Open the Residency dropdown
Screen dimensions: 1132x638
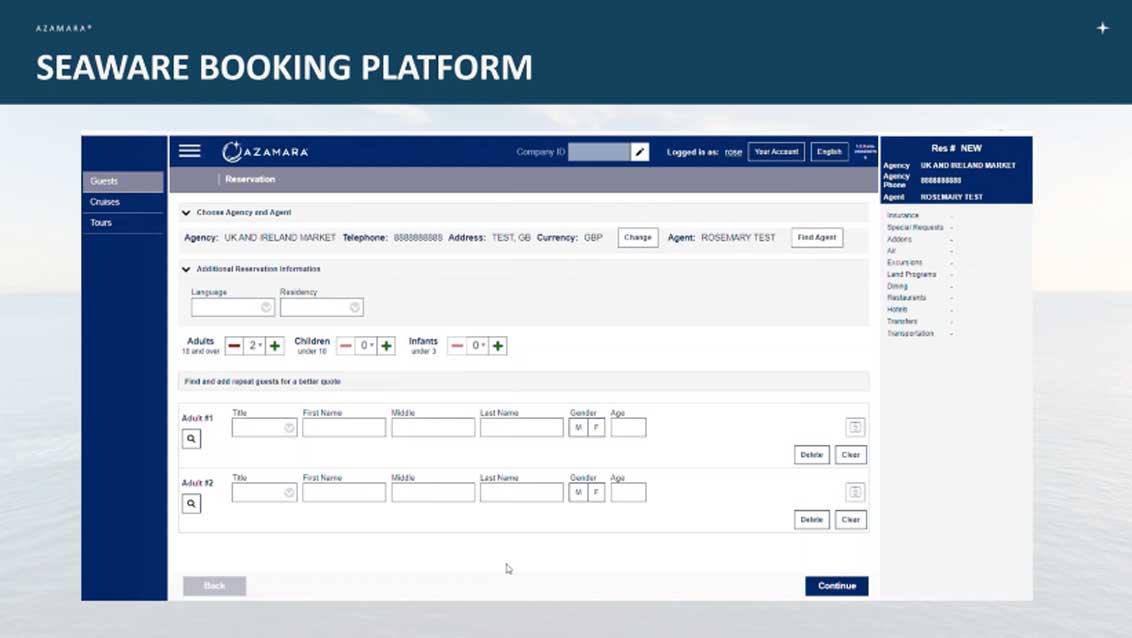pos(321,308)
